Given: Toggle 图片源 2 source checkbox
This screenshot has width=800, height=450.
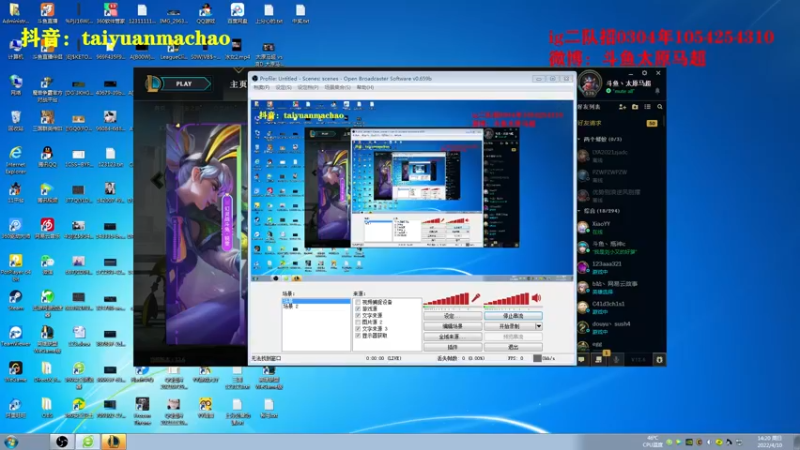Looking at the screenshot, I should 358,322.
